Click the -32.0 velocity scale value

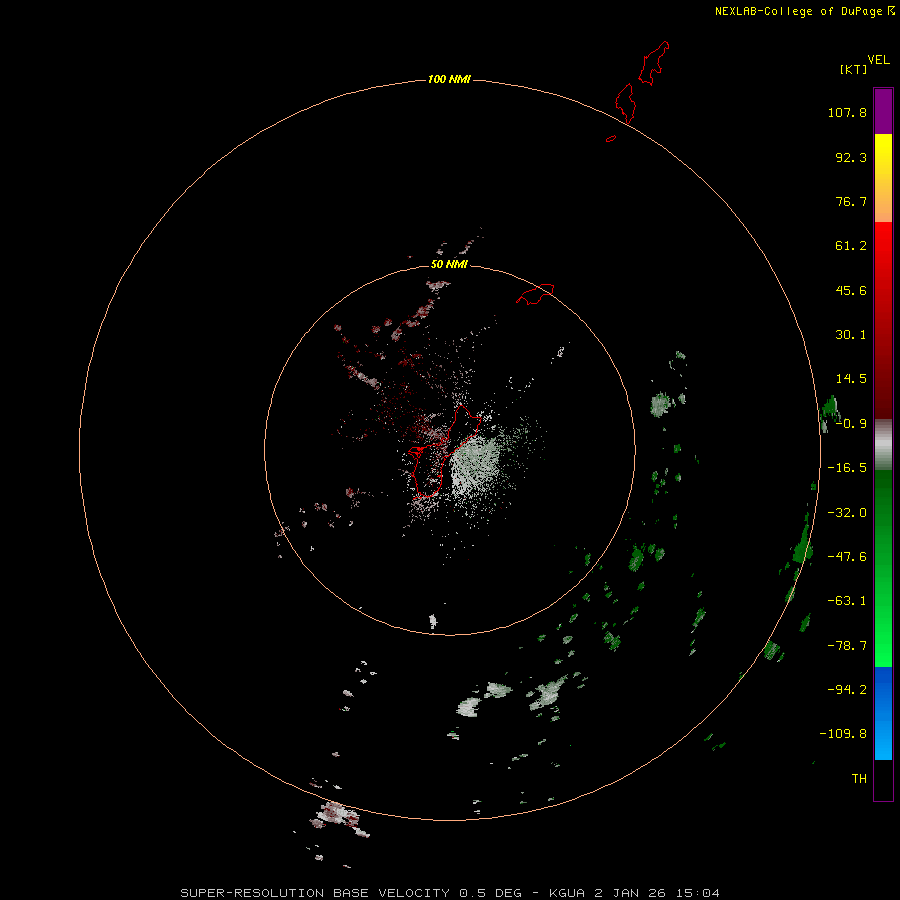[x=847, y=513]
